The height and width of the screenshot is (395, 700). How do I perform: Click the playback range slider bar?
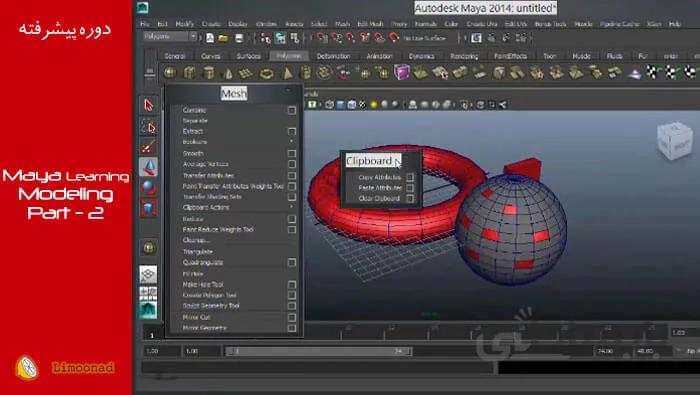pos(318,351)
